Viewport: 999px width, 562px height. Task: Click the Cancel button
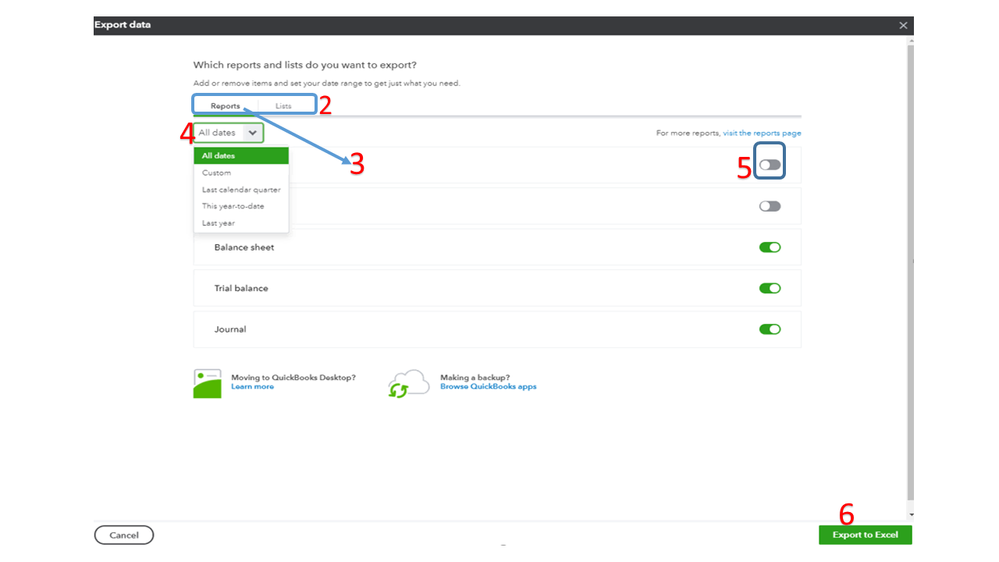tap(124, 535)
